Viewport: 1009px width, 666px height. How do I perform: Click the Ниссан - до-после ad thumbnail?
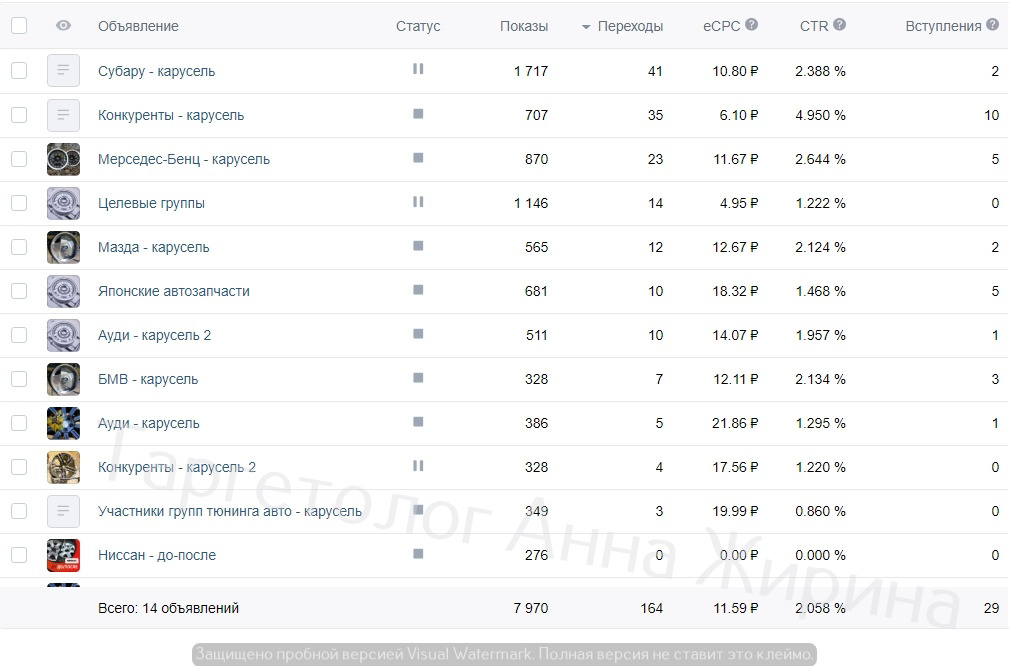pos(63,555)
